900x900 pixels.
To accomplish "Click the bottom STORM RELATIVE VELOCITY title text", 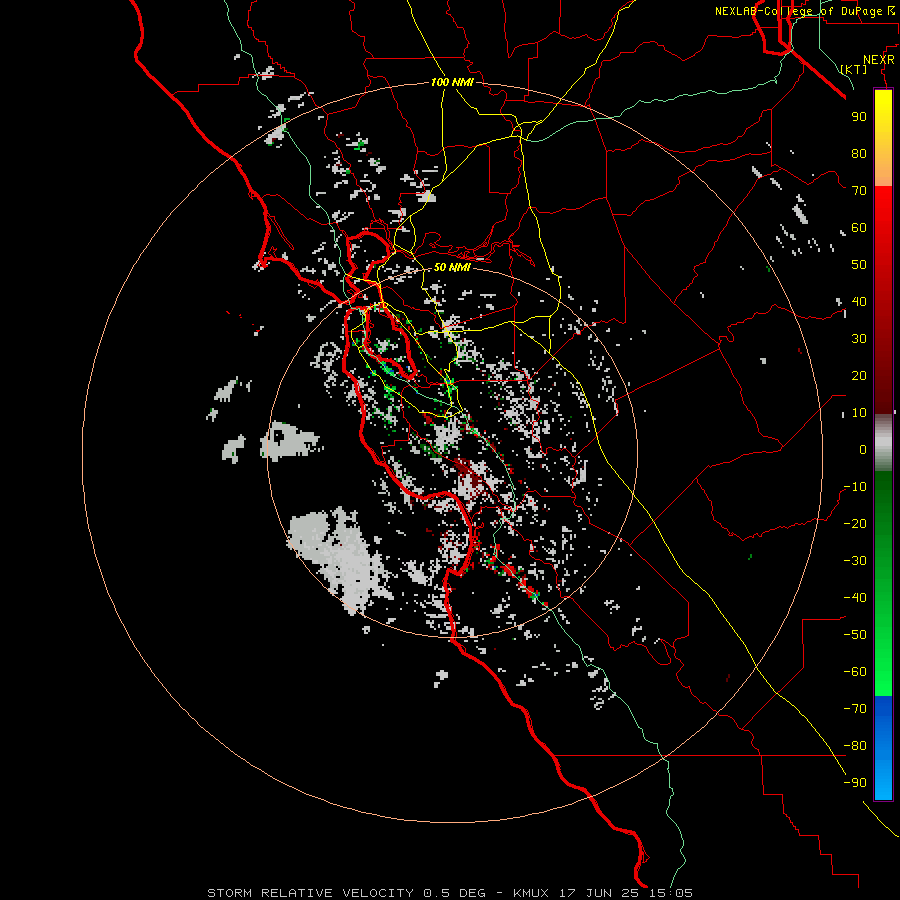I will tap(450, 893).
